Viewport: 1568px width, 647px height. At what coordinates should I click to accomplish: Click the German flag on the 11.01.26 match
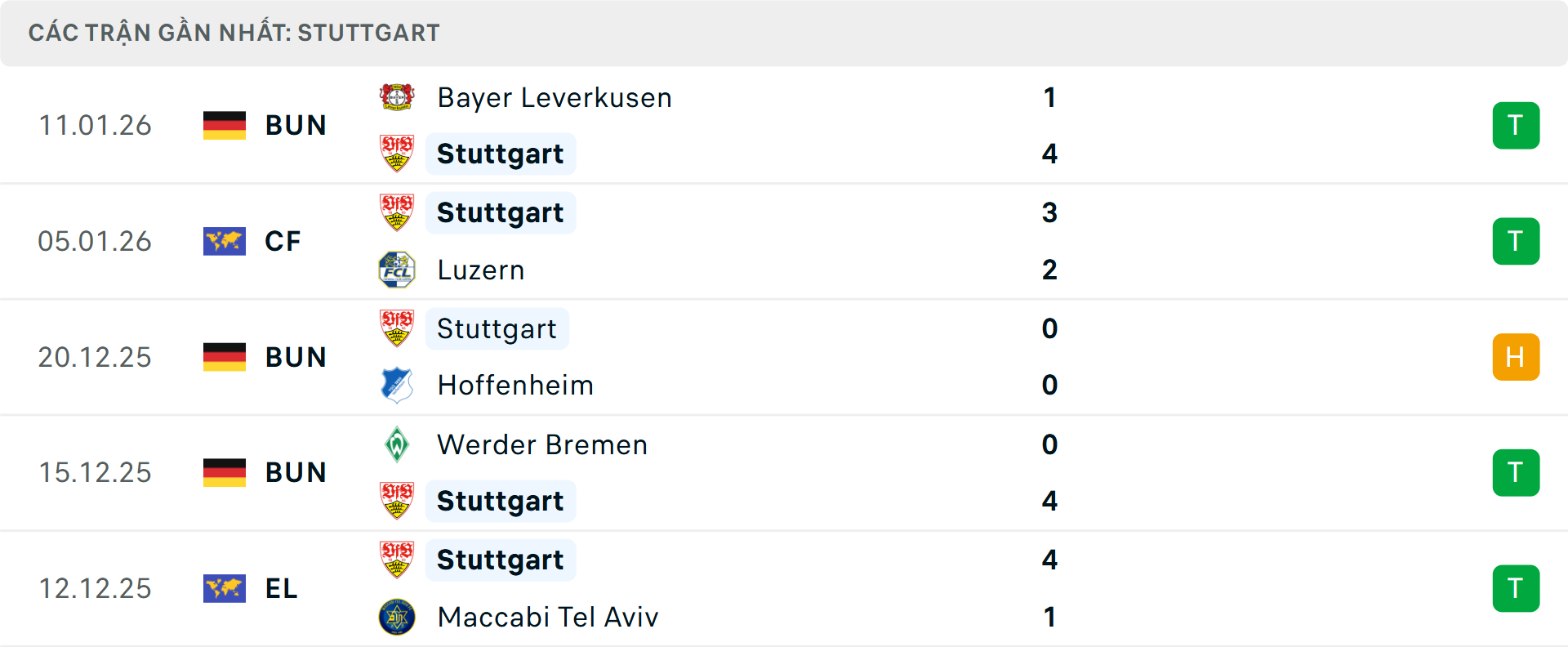point(225,125)
